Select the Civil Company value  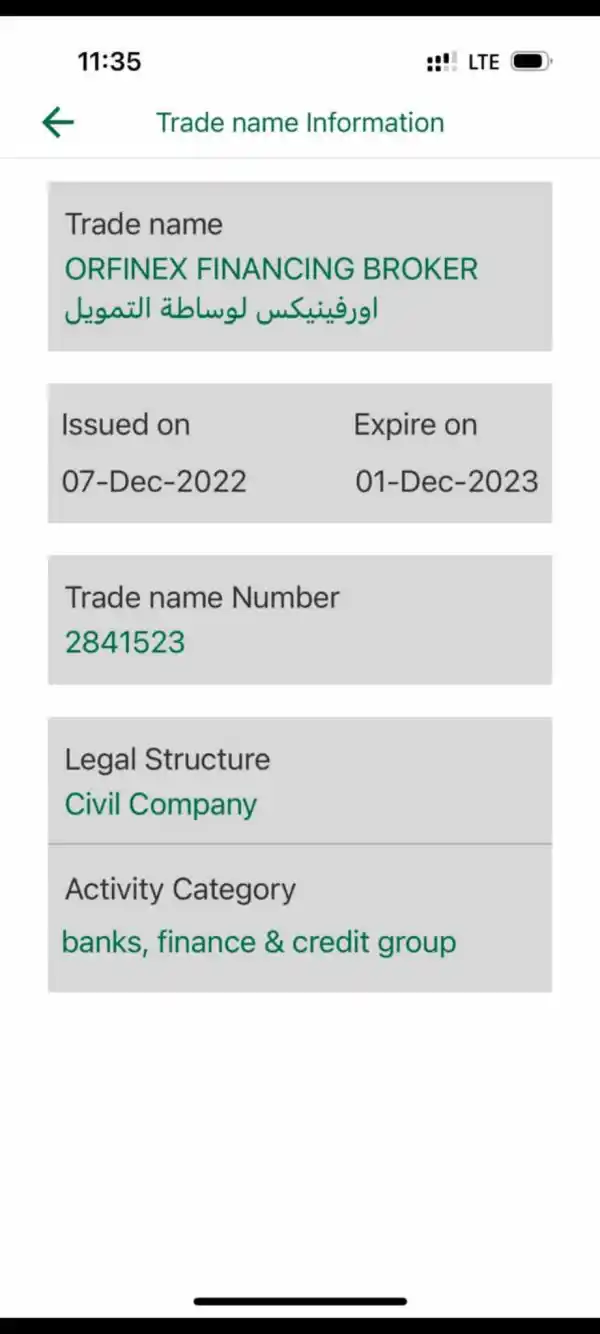click(161, 804)
